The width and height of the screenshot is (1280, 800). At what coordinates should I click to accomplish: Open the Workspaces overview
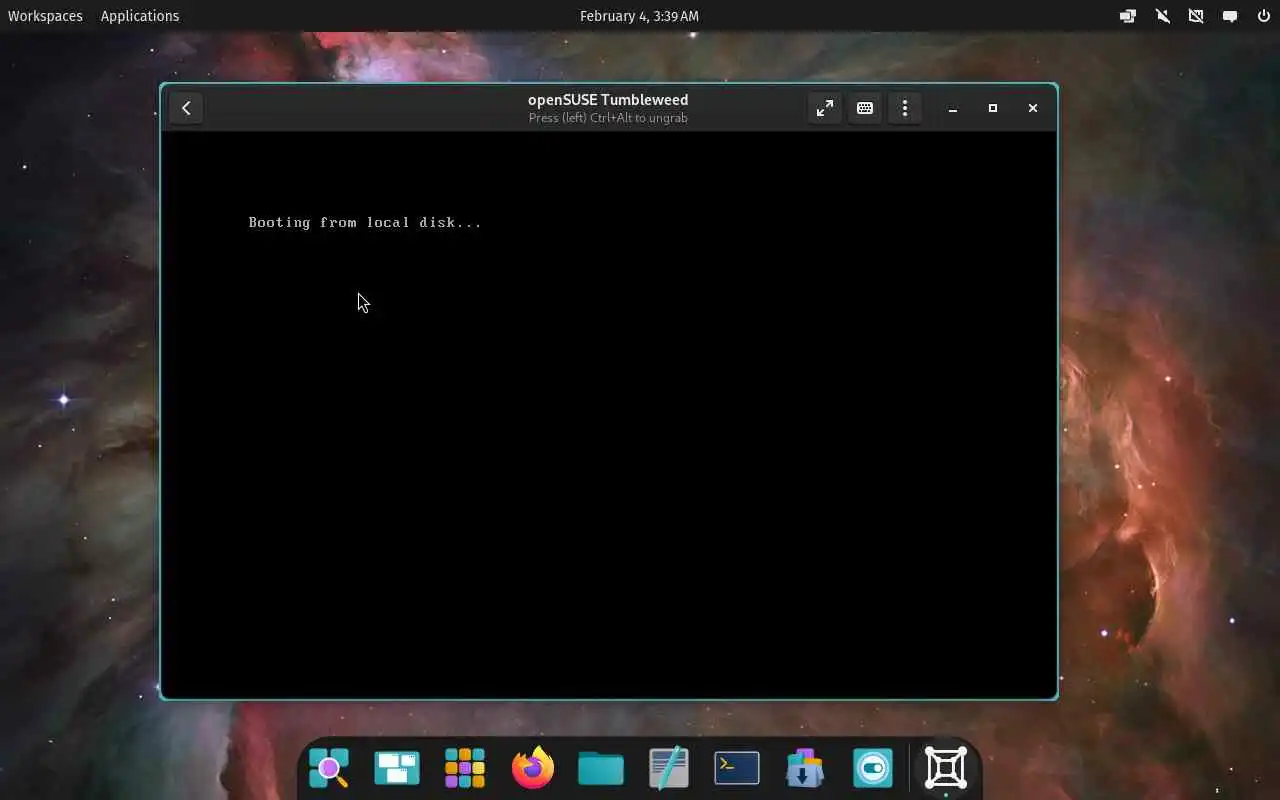click(x=45, y=16)
